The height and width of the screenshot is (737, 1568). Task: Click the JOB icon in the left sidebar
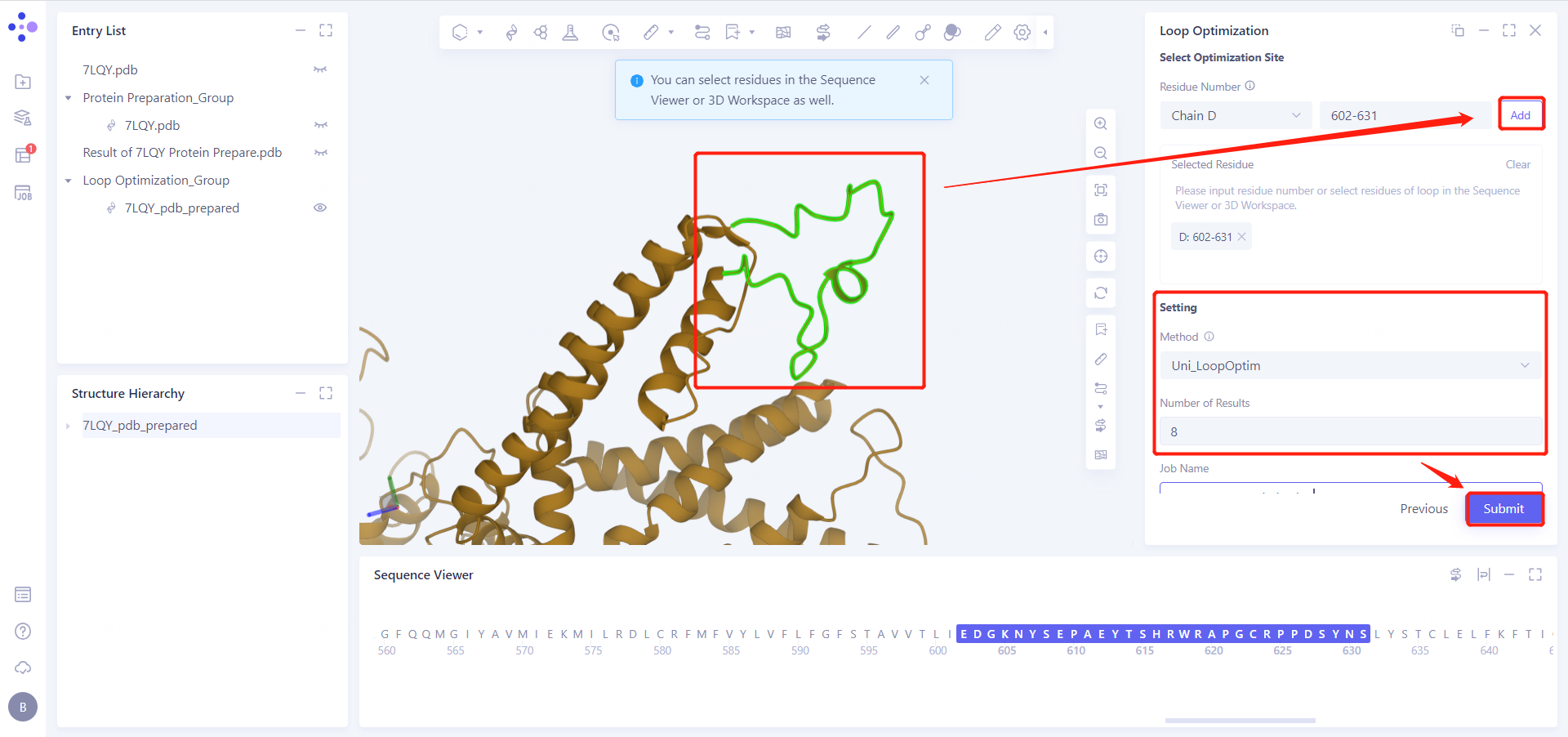tap(23, 193)
